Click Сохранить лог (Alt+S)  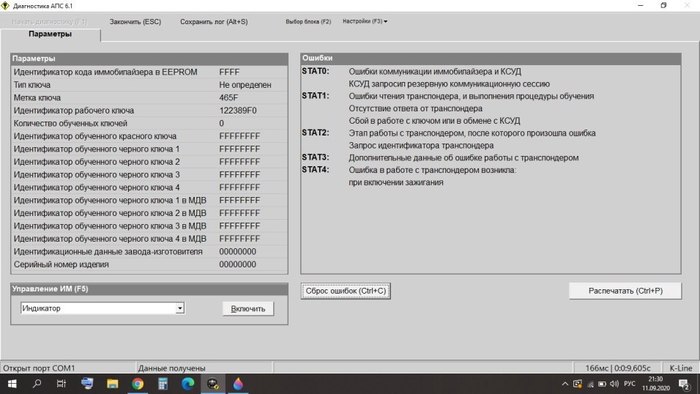pyautogui.click(x=214, y=21)
